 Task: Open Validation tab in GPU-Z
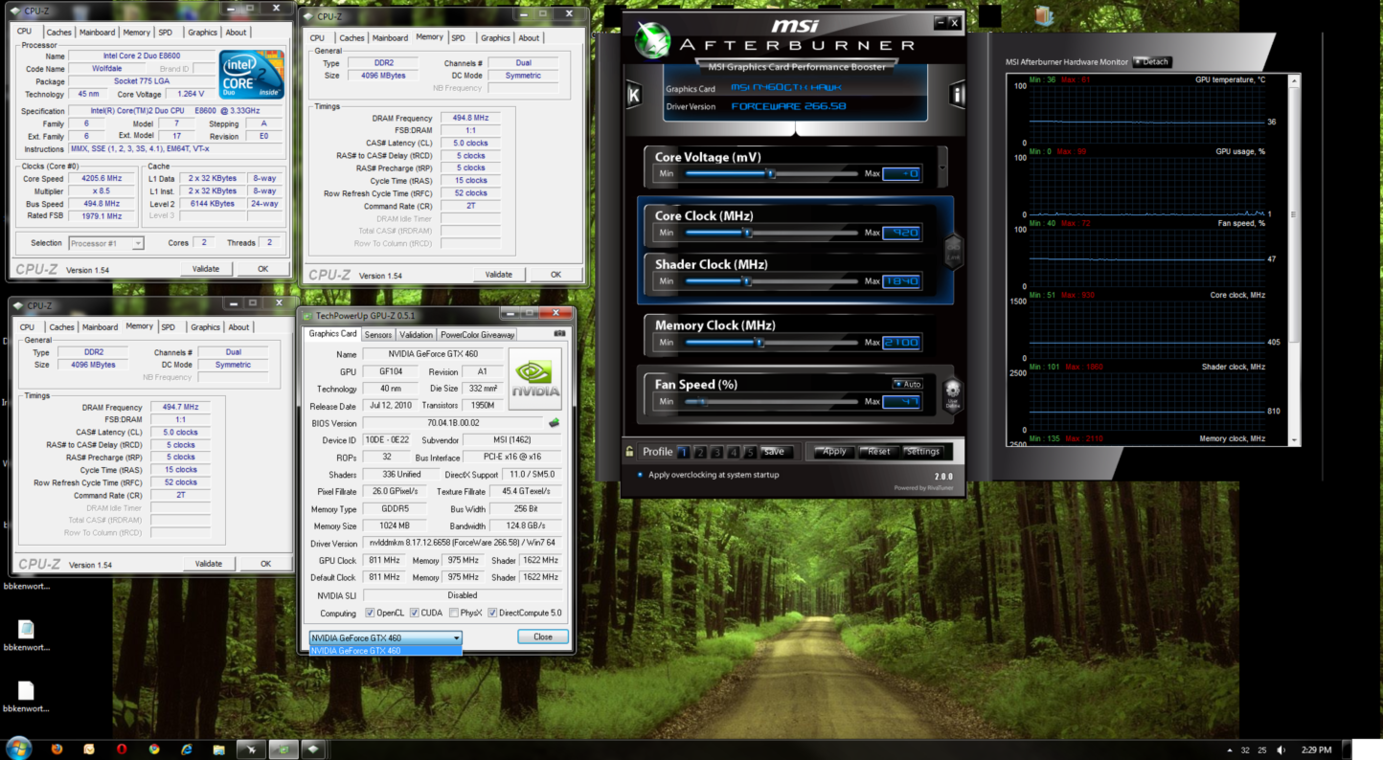pos(416,335)
